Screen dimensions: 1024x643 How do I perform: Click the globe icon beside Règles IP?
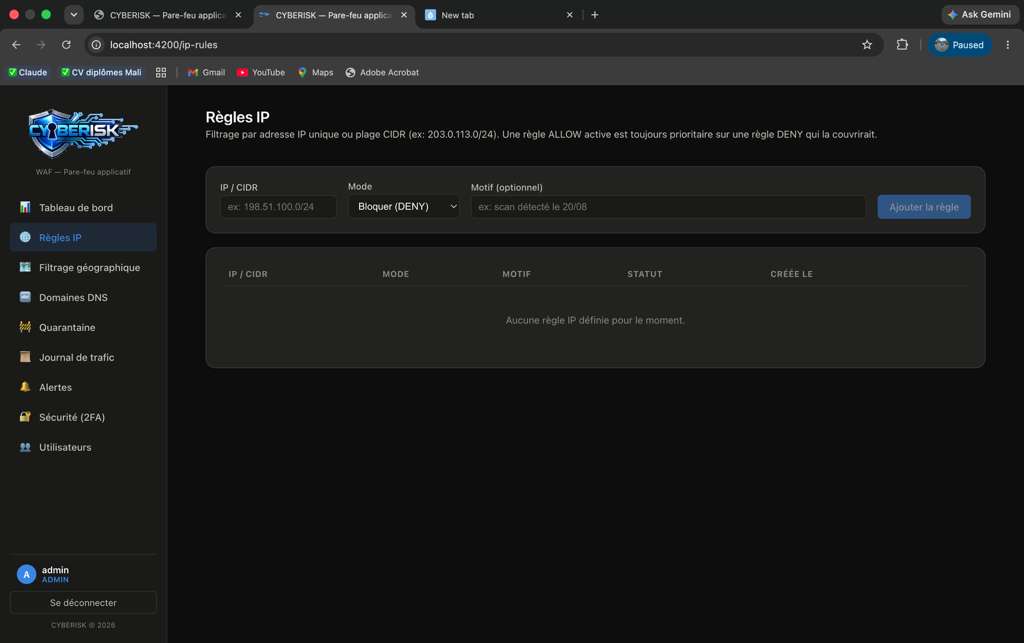point(25,237)
